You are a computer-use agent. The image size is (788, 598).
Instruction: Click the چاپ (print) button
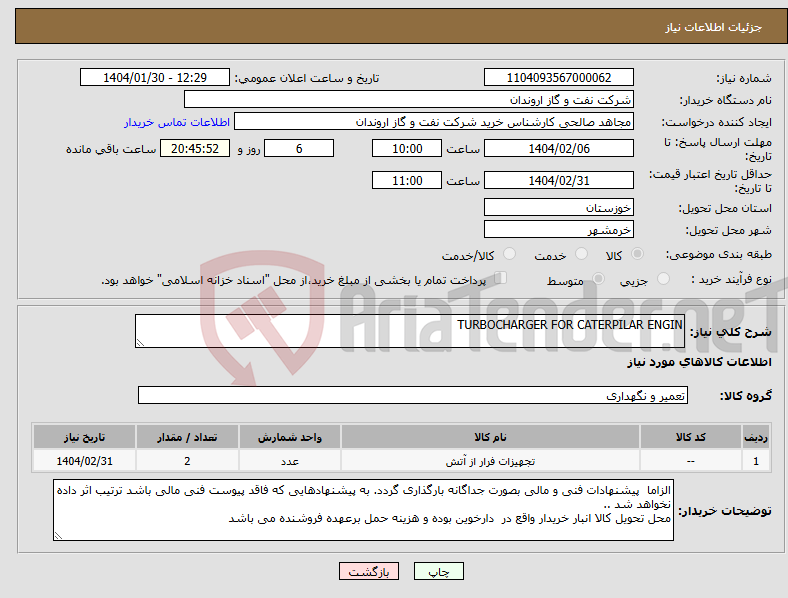click(439, 571)
